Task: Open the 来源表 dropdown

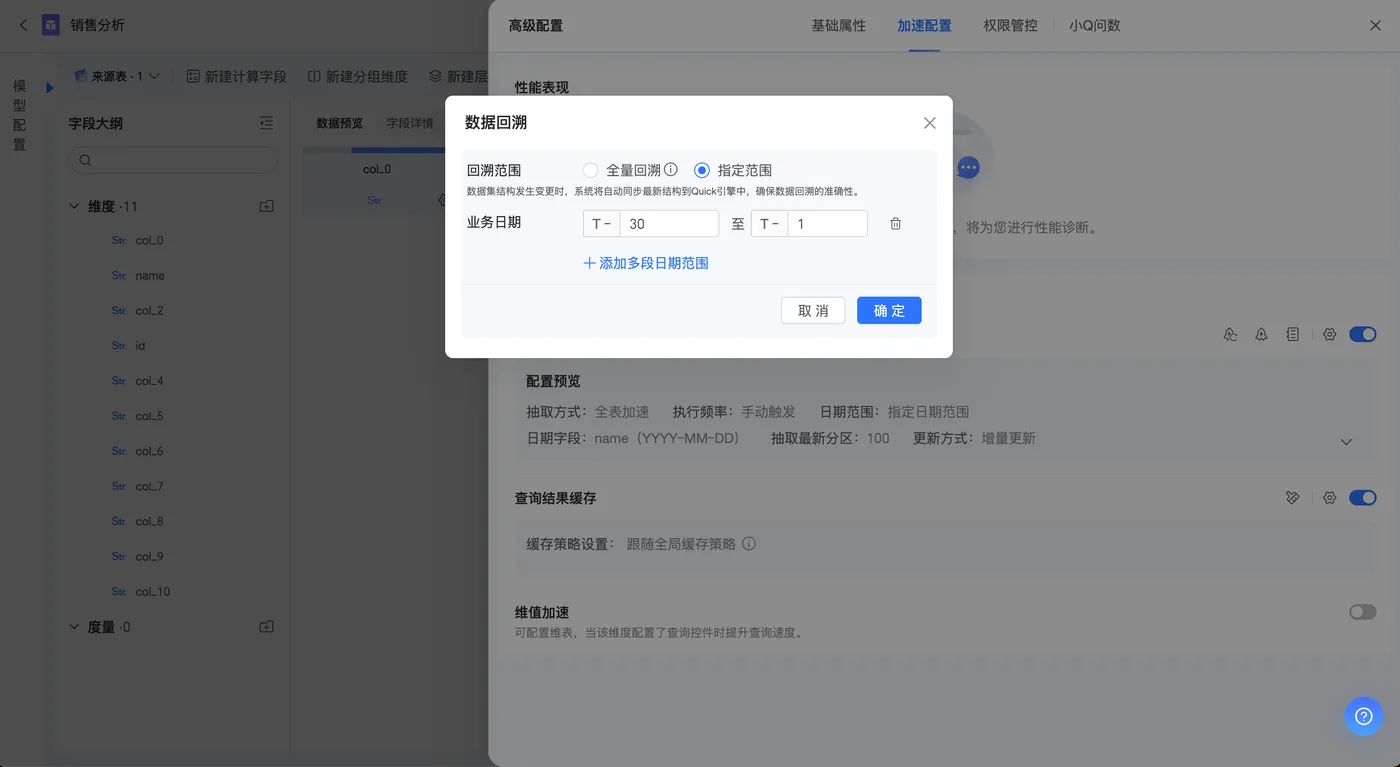Action: [118, 76]
